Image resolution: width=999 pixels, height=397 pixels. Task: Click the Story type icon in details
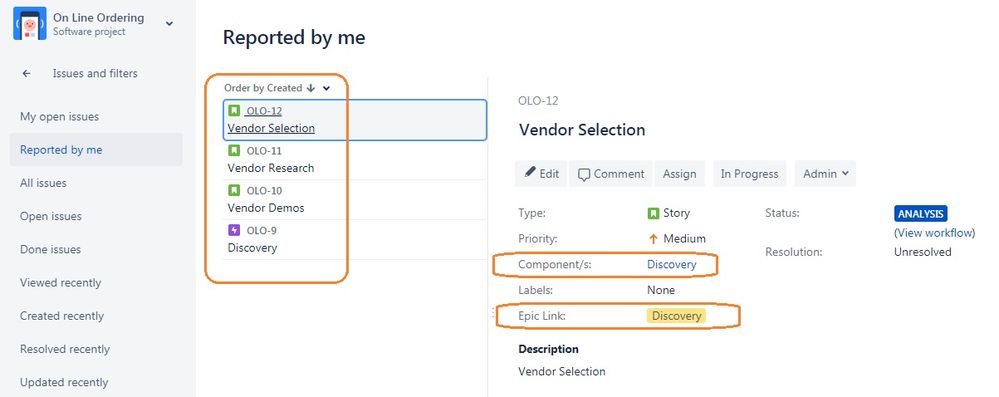pos(652,213)
